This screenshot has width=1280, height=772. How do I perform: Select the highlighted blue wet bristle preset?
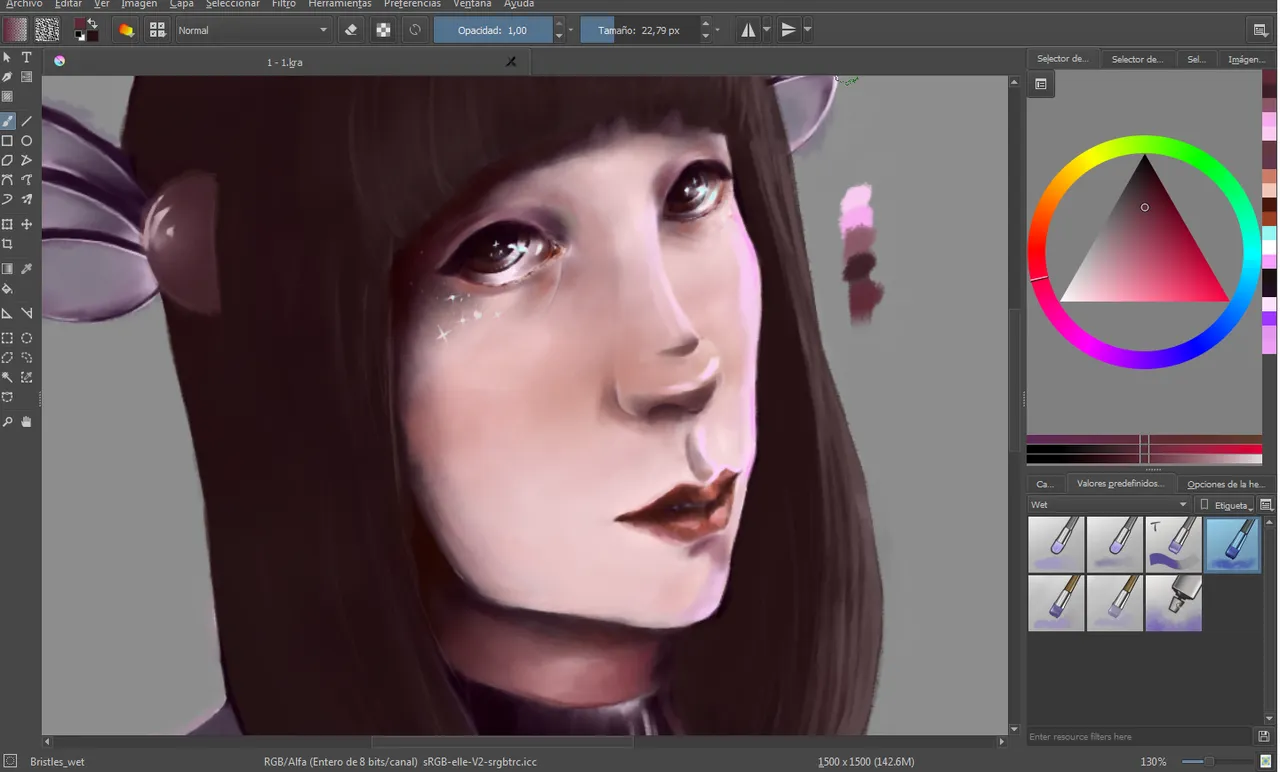click(1232, 544)
